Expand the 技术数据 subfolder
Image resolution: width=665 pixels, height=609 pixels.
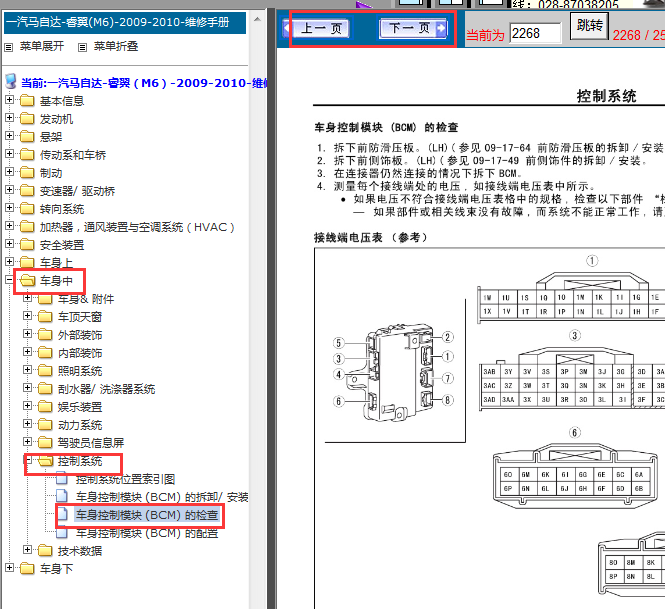point(28,550)
